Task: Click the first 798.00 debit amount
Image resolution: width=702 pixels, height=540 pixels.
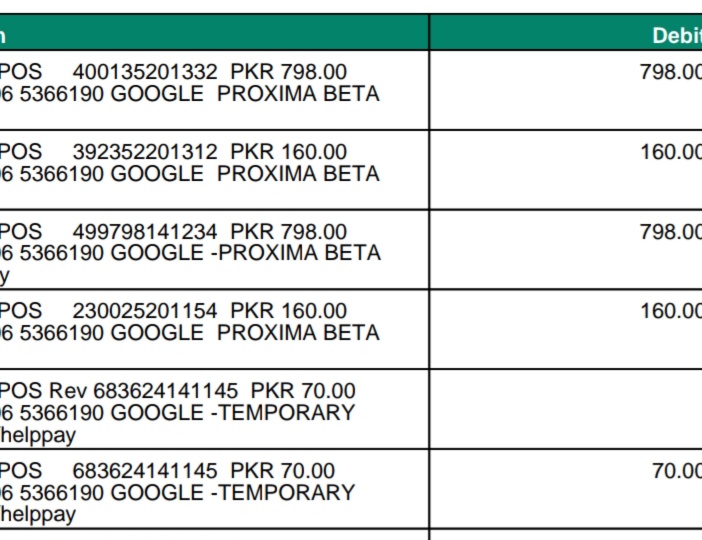Action: tap(671, 72)
